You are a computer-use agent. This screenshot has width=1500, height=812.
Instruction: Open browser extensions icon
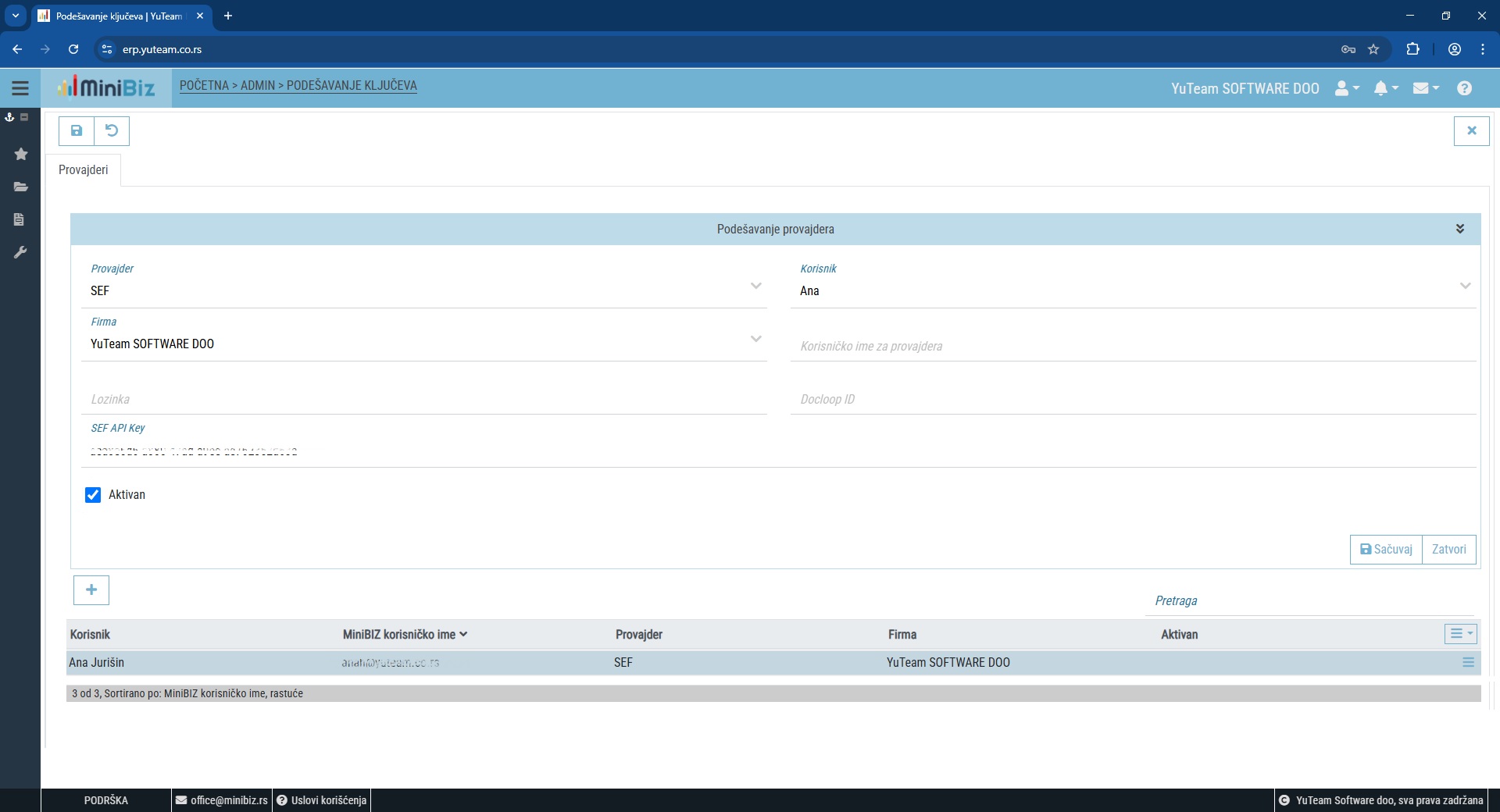point(1412,49)
